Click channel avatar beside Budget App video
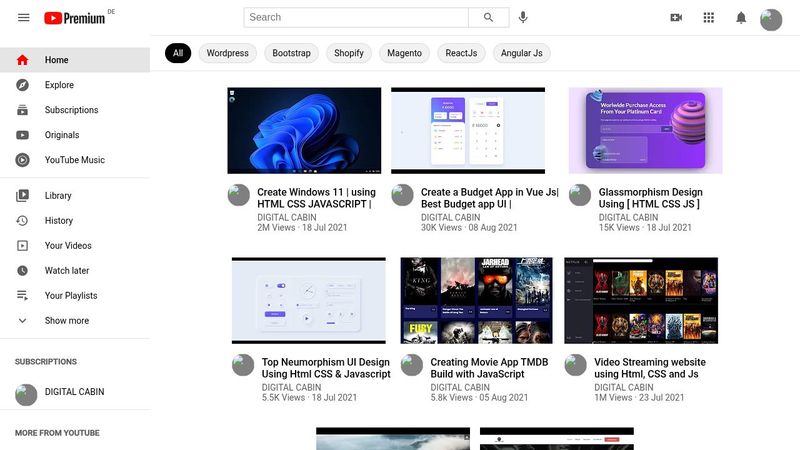800x450 pixels. (402, 195)
